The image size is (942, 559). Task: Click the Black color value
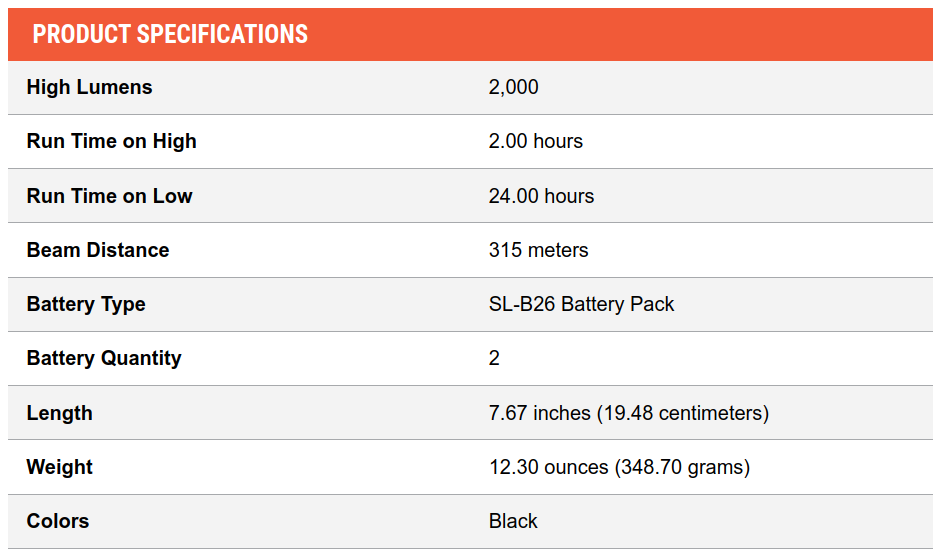(512, 521)
